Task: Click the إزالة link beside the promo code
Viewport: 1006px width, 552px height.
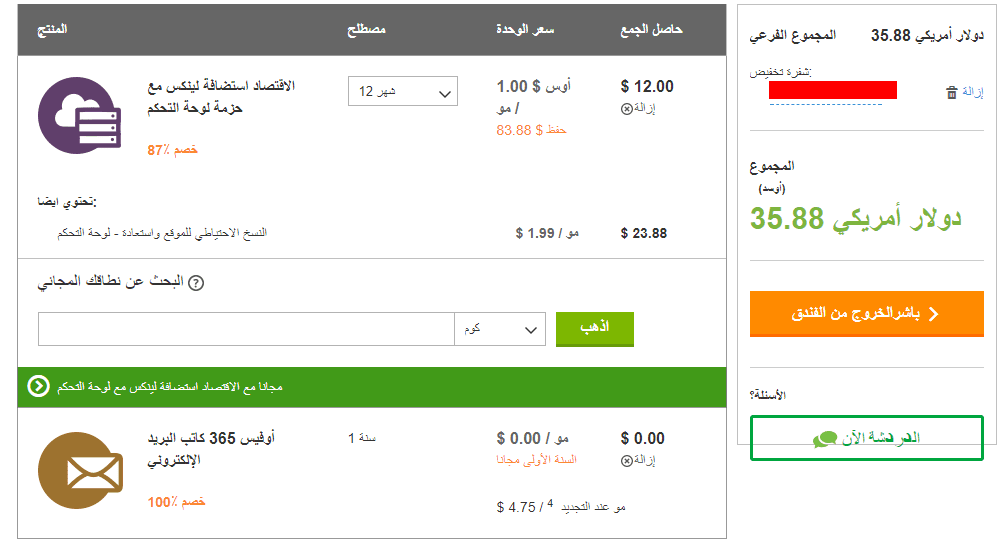Action: (x=973, y=92)
